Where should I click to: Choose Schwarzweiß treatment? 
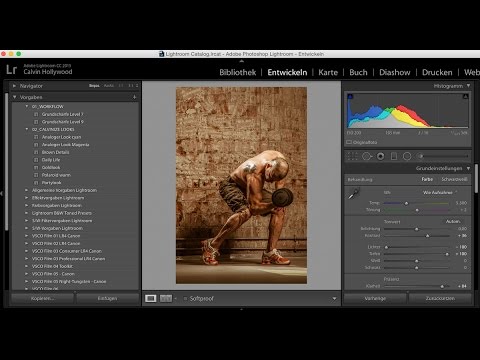pos(454,179)
